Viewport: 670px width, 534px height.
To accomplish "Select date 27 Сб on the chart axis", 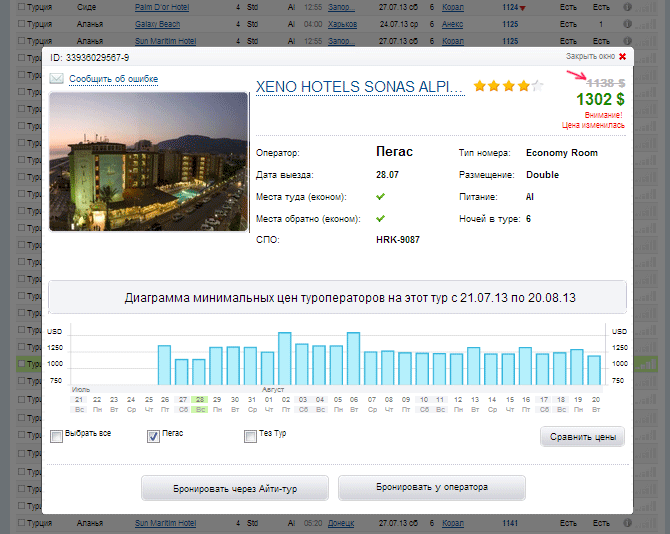I will (x=183, y=404).
